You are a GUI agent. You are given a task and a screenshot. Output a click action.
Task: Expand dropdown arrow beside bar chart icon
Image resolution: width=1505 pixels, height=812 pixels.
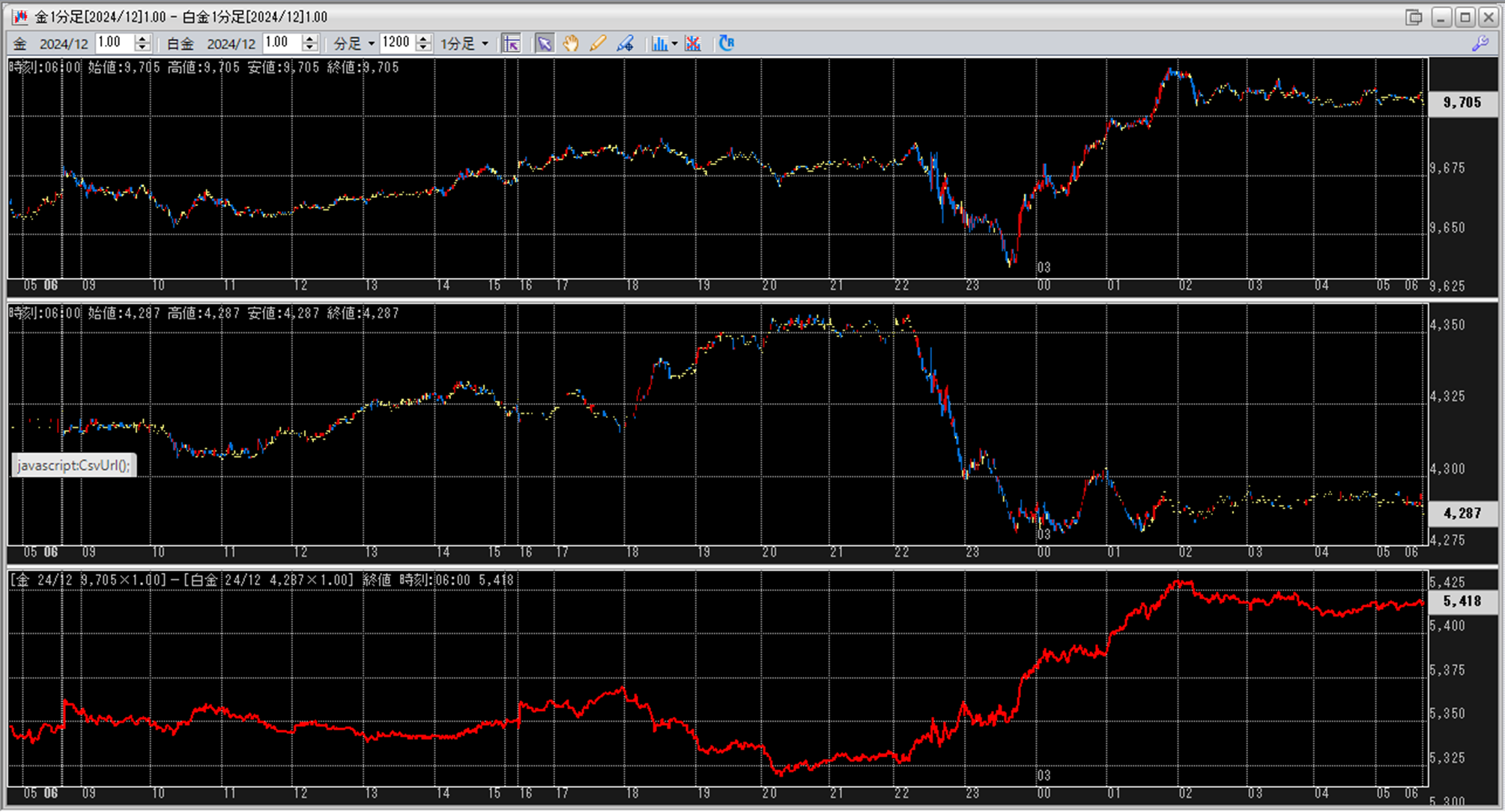[674, 43]
